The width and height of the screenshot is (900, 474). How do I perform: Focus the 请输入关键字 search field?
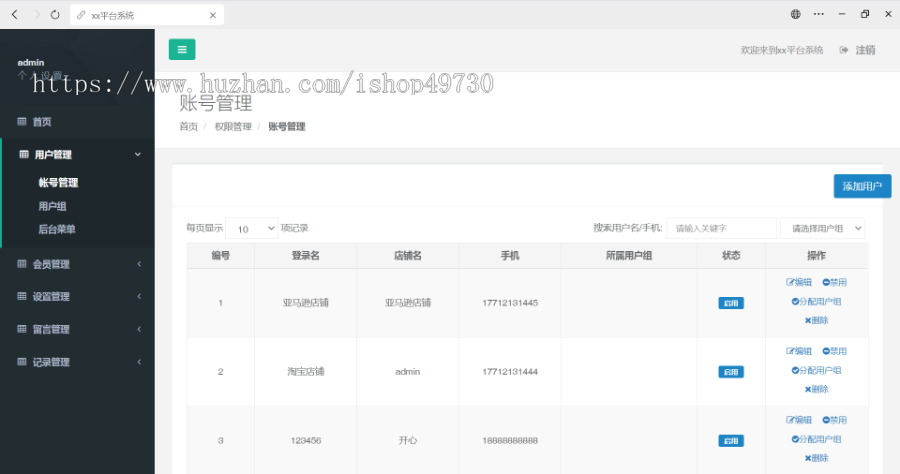tap(721, 228)
